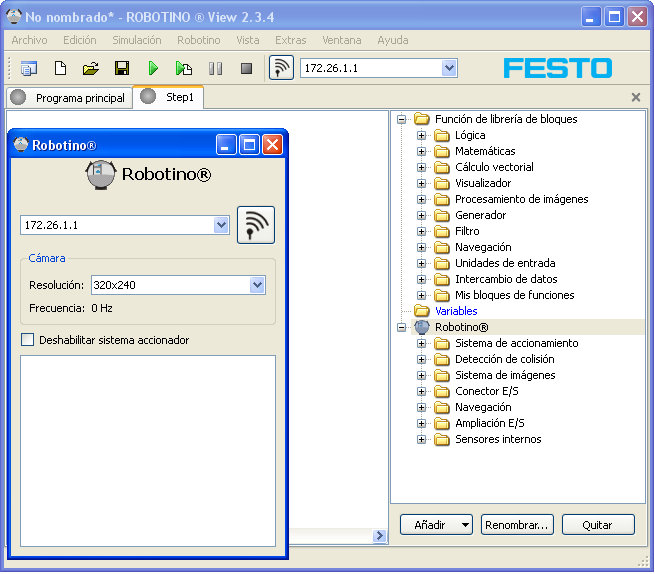Click the WiFi connect button in Robotino dialog
Screen dimensions: 655x574
coord(256,225)
